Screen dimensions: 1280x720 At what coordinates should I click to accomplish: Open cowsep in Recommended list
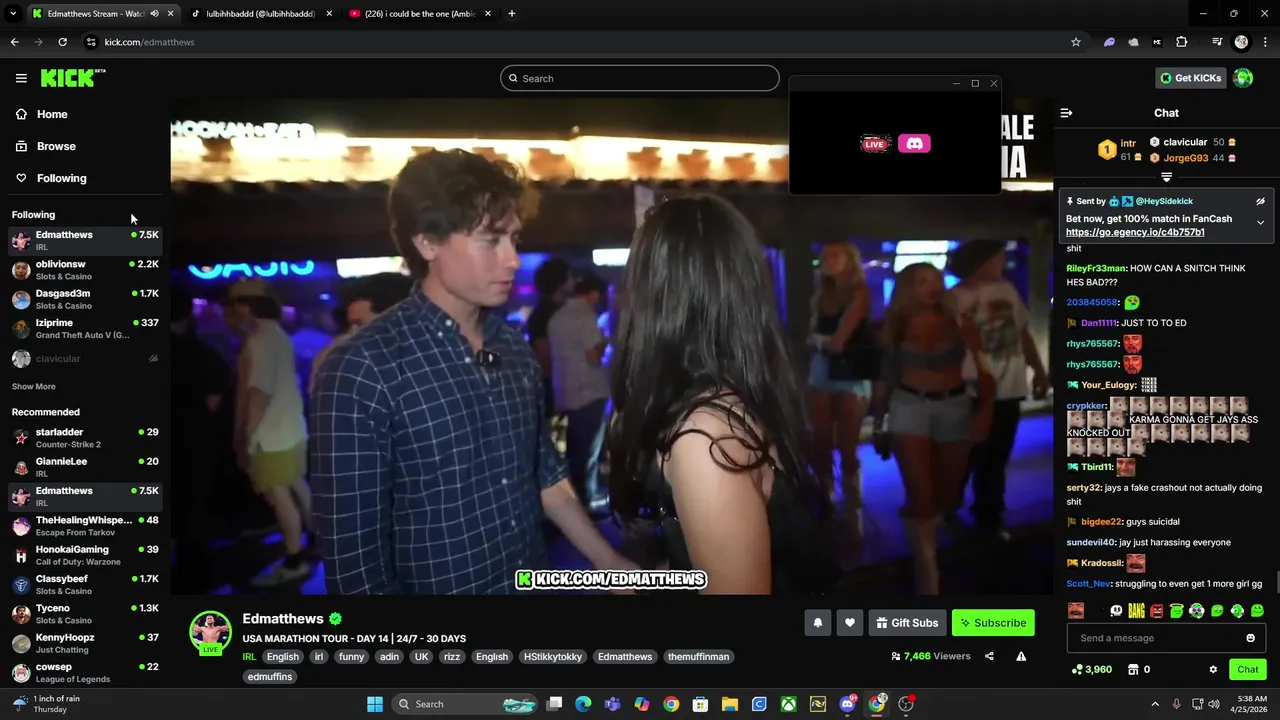point(85,672)
